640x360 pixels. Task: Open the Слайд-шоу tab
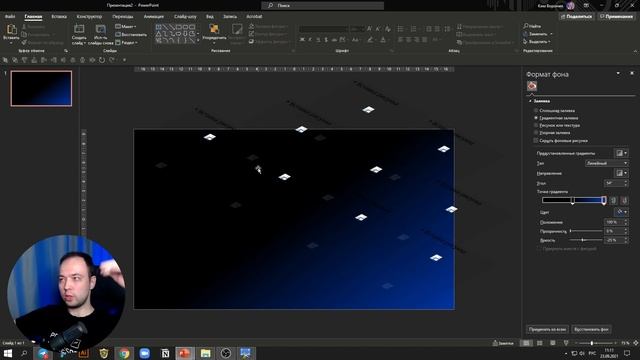185,17
